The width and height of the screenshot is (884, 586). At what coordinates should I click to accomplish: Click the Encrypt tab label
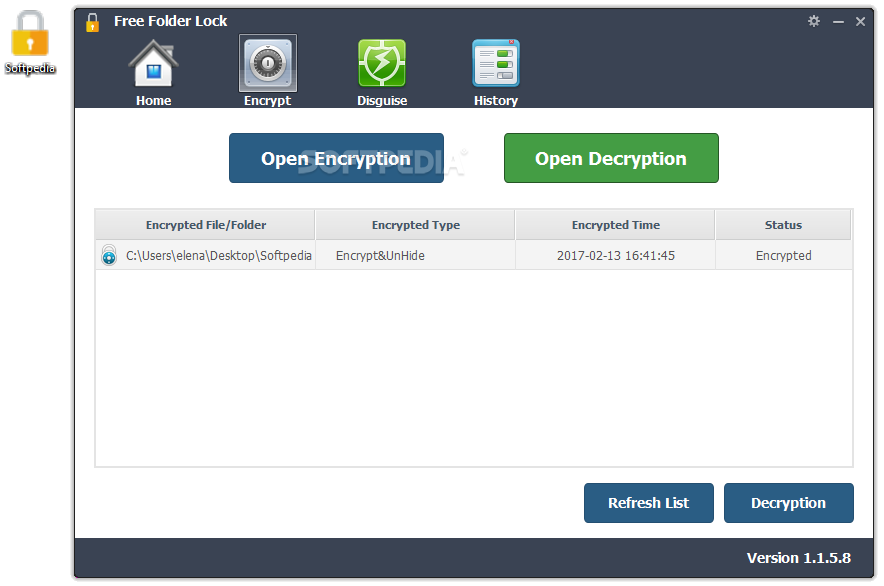coord(267,100)
